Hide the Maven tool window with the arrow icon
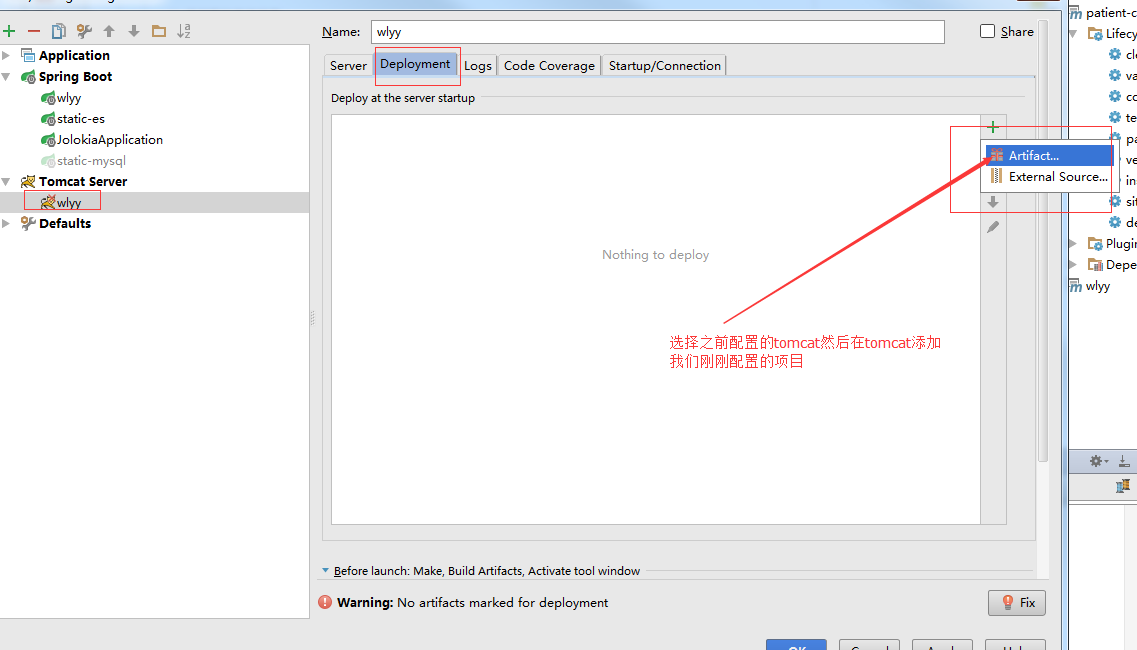The height and width of the screenshot is (650, 1137). (1123, 461)
